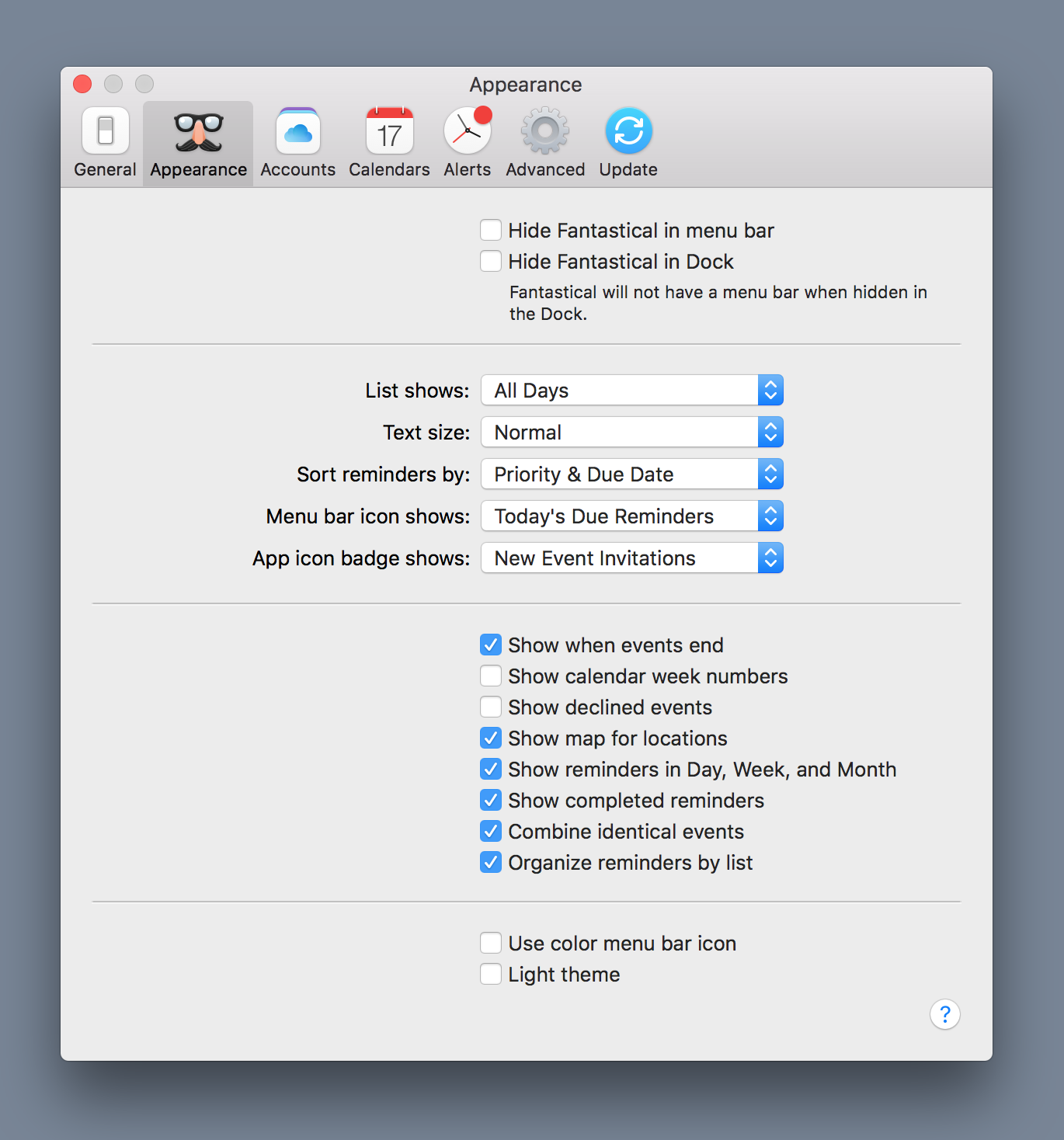
Task: Show declined events
Action: point(490,707)
